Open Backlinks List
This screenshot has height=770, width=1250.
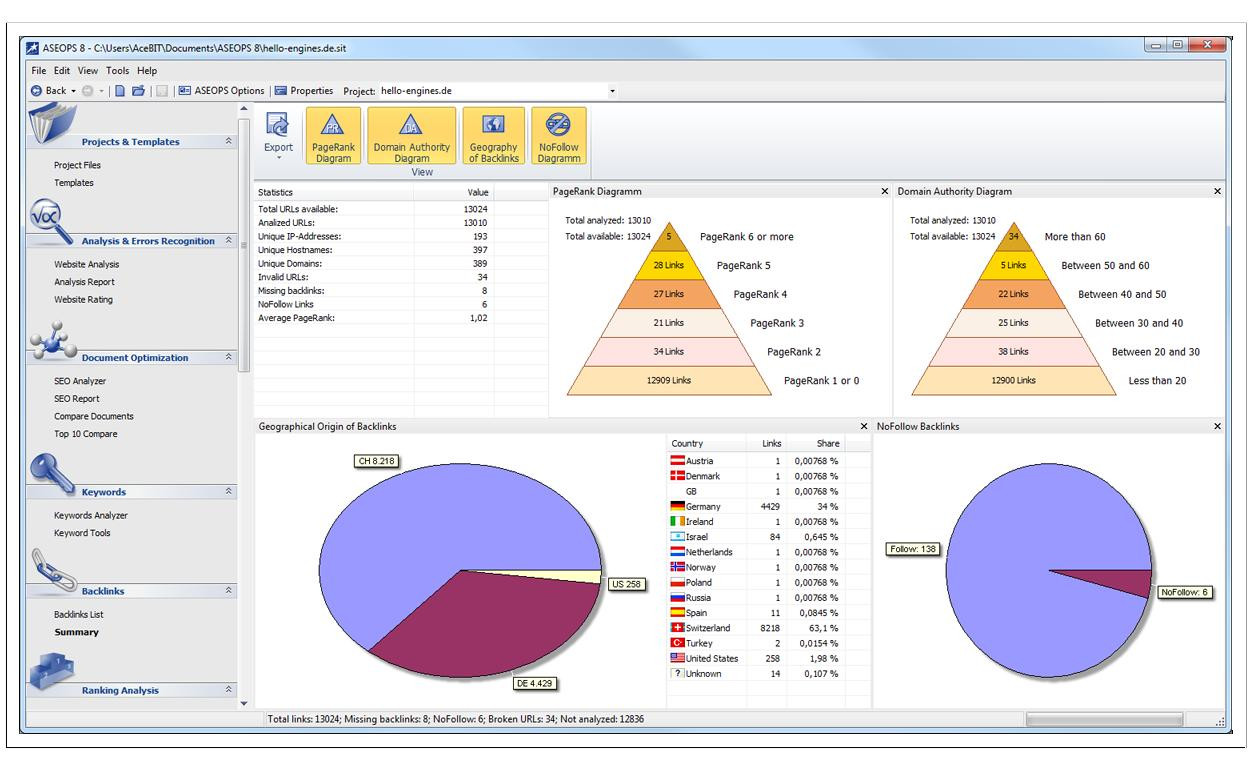78,614
